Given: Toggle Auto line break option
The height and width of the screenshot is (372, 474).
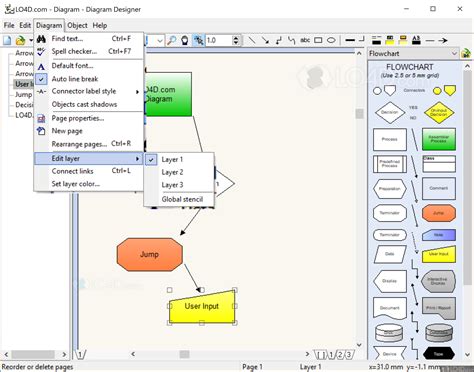Looking at the screenshot, I should [x=89, y=79].
